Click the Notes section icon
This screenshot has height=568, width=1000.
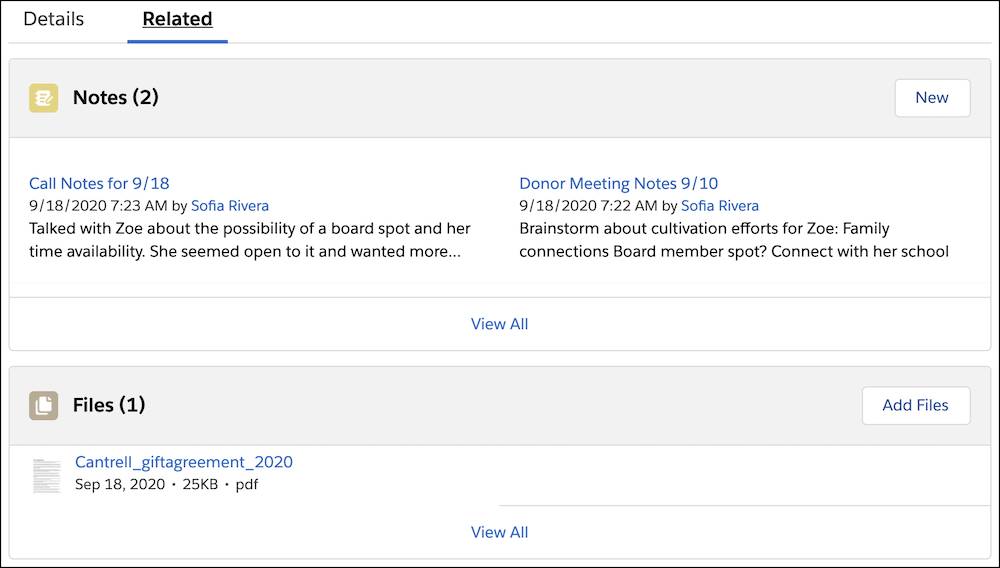pos(43,98)
